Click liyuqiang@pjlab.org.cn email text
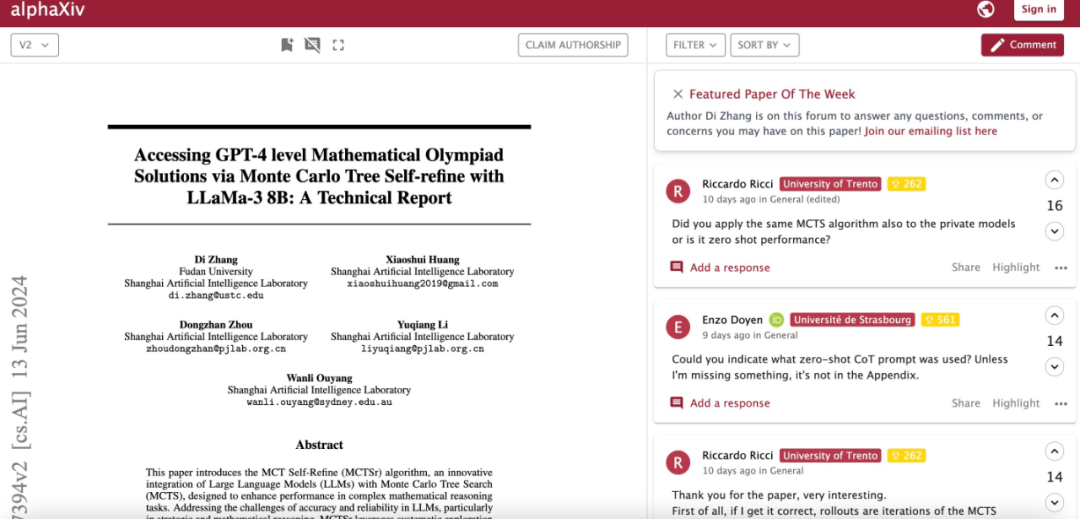Image resolution: width=1080 pixels, height=519 pixels. [x=422, y=348]
